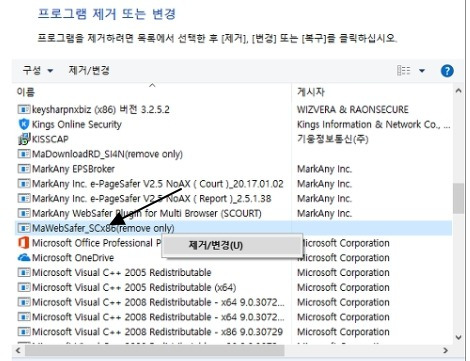The height and width of the screenshot is (361, 470).
Task: Open the 구성 organize dropdown
Action: (38, 70)
